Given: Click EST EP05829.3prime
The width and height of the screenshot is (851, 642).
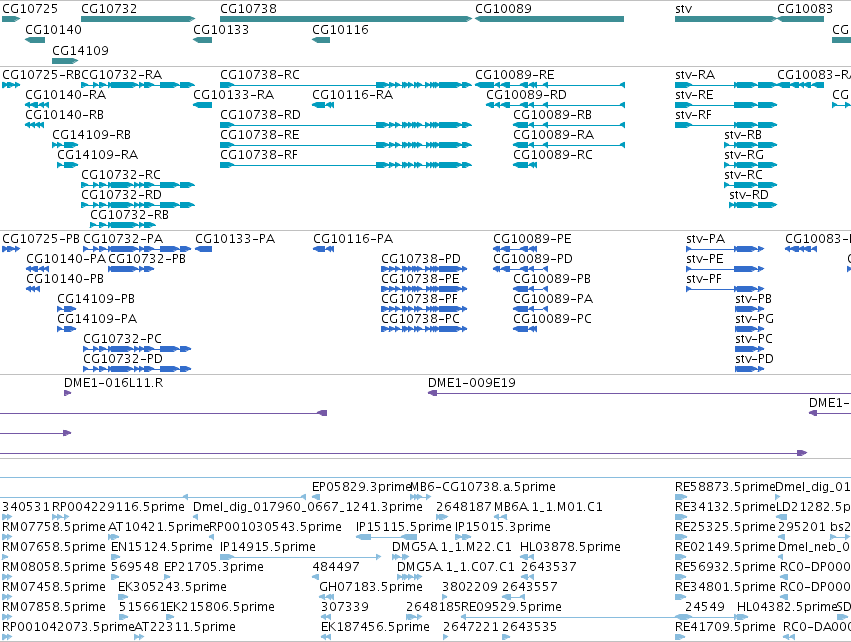Looking at the screenshot, I should tap(316, 497).
